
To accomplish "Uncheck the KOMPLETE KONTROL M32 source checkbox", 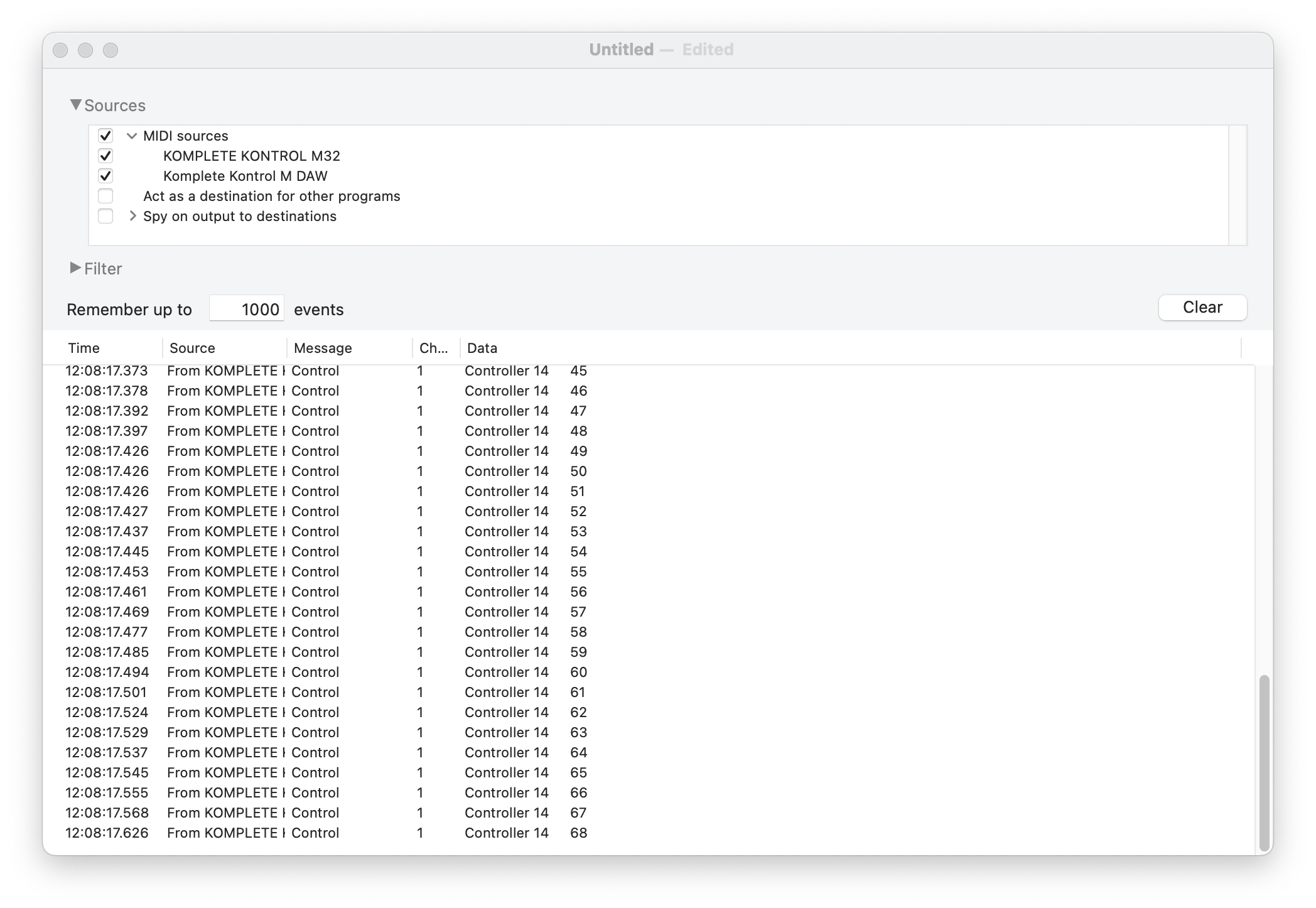I will click(105, 156).
